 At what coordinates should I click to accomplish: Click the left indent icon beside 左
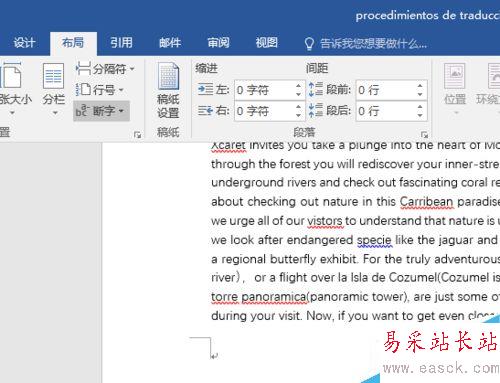(205, 90)
